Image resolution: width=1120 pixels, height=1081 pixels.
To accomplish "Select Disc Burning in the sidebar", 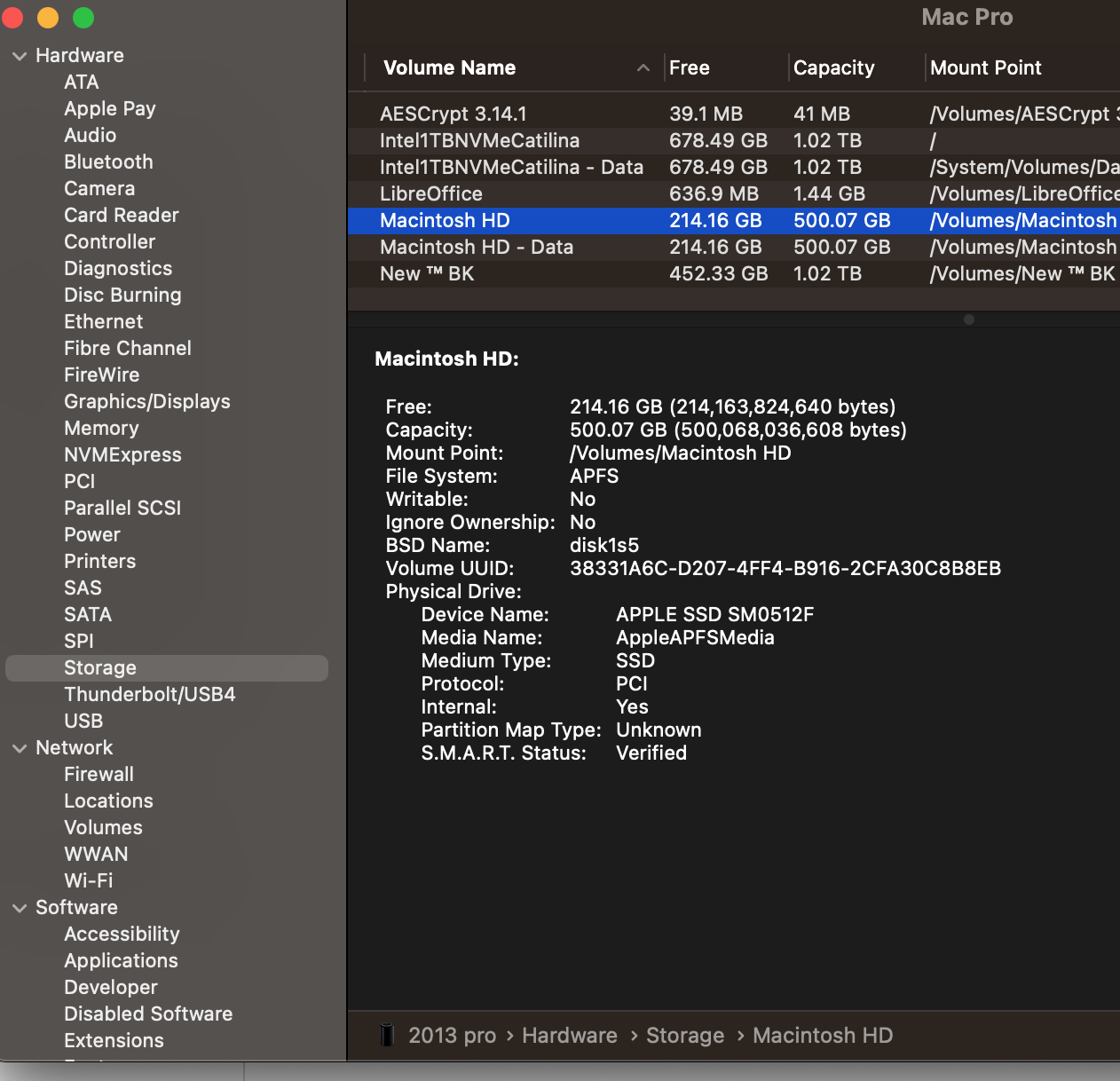I will click(122, 296).
